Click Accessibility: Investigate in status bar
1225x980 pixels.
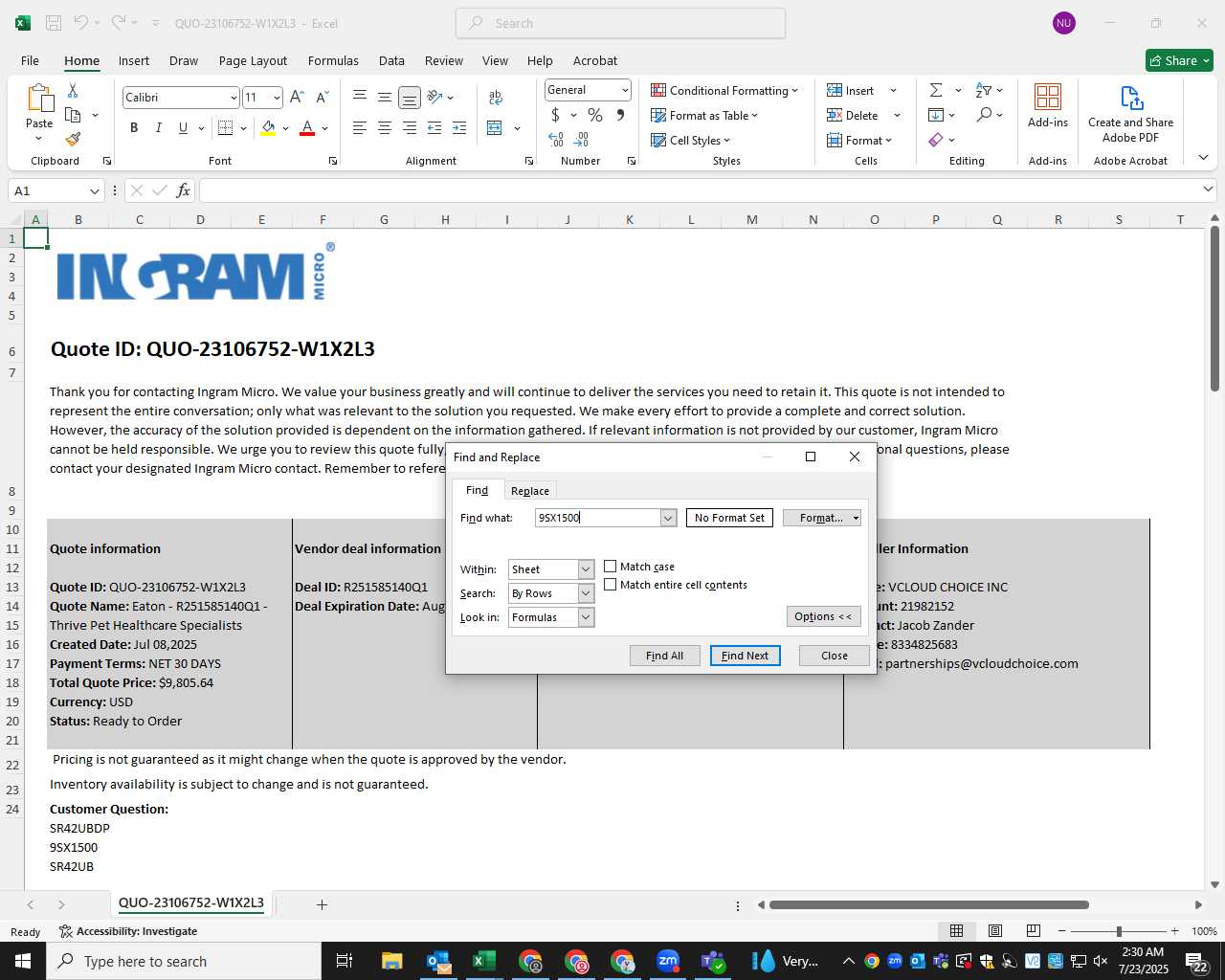tap(128, 931)
